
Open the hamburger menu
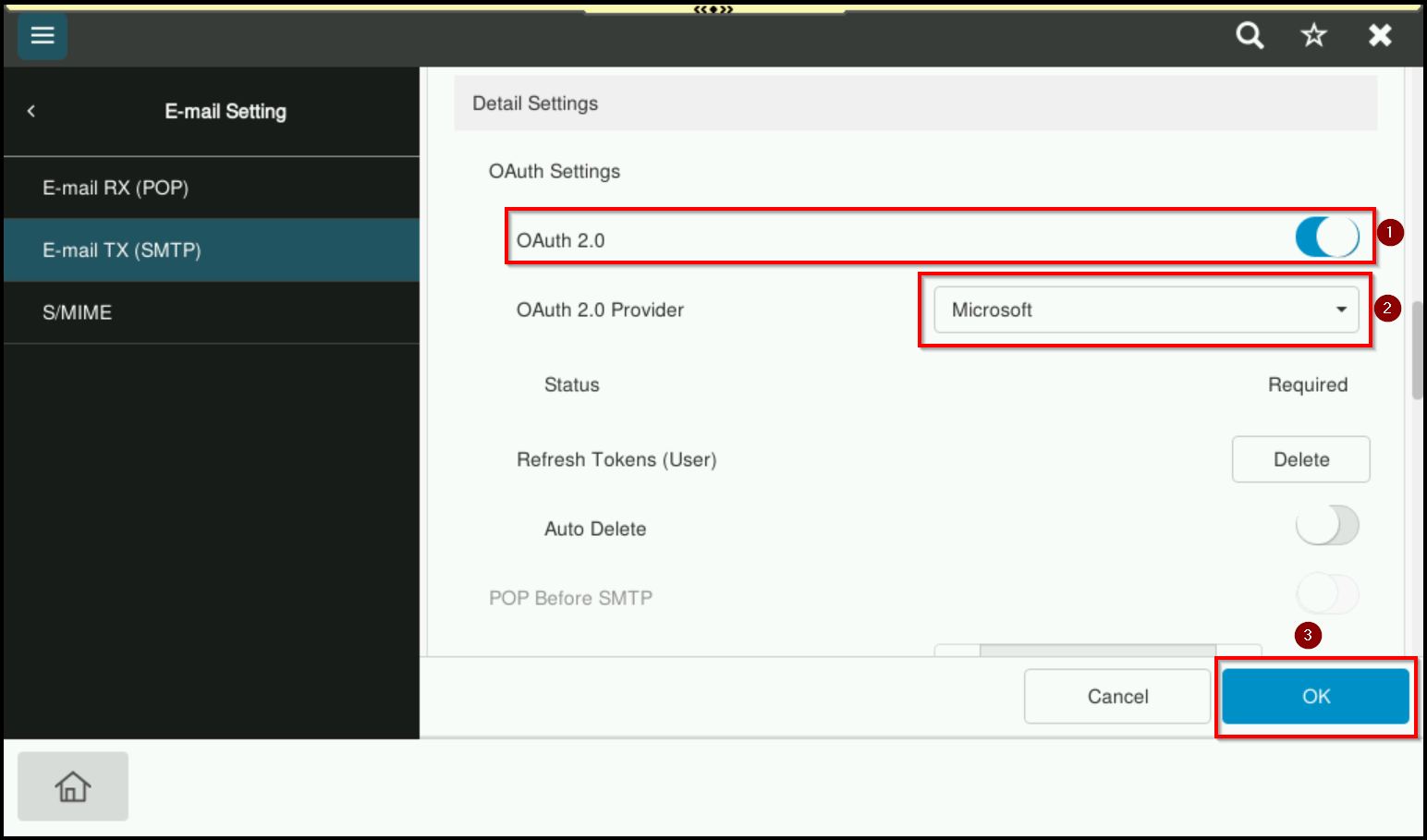coord(42,36)
